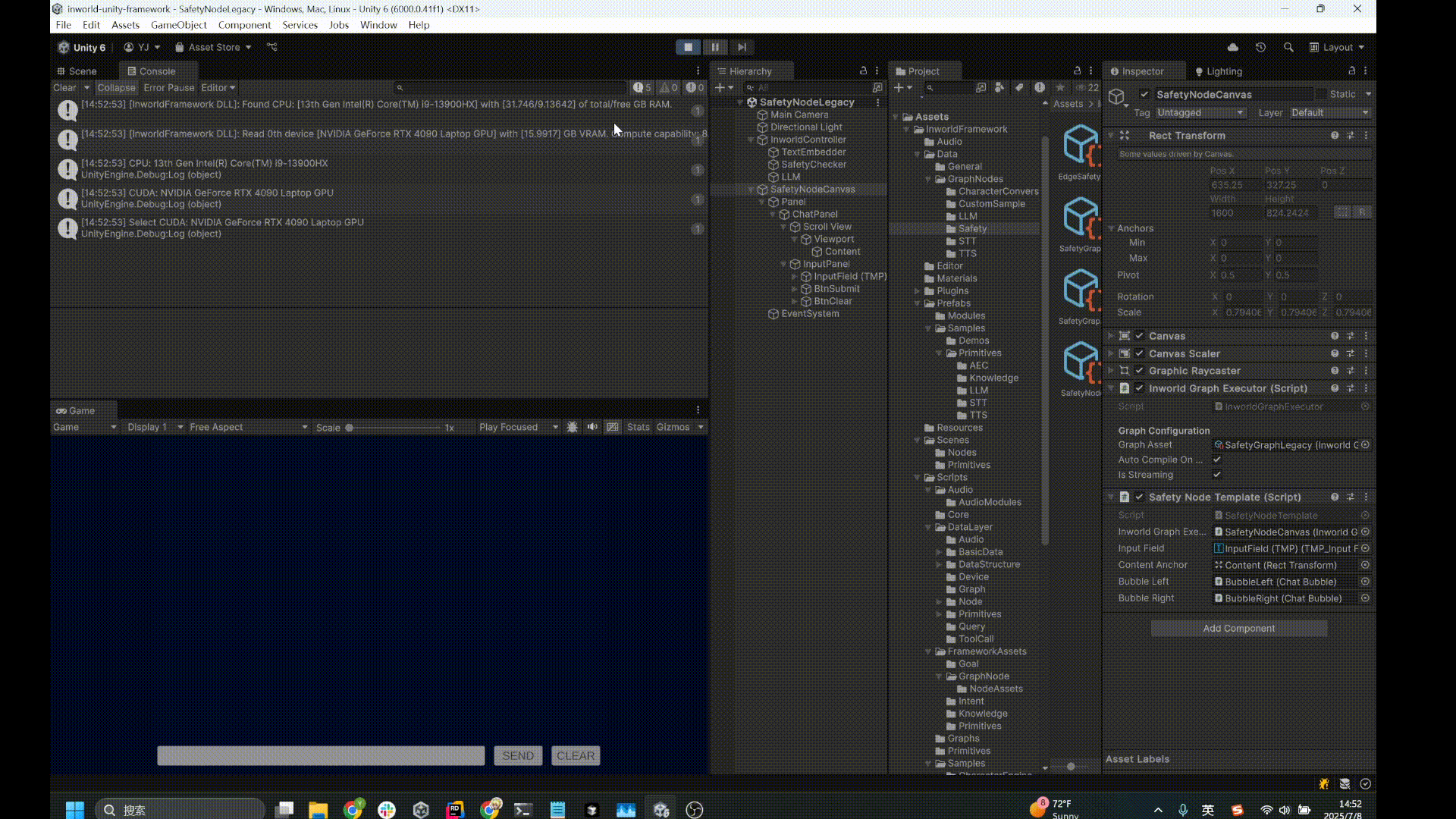1456x819 pixels.
Task: Click the cloud services icon
Action: point(1233,47)
